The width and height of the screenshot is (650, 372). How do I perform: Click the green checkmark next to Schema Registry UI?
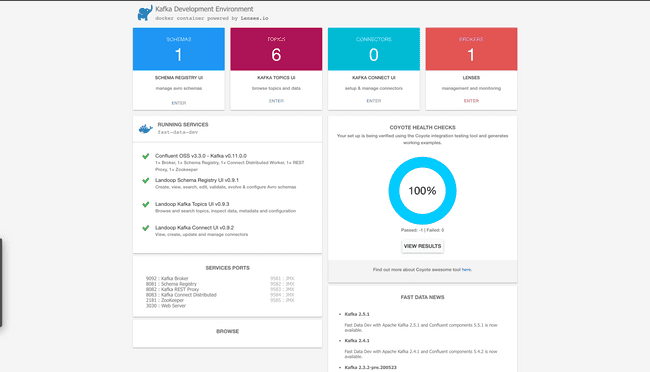click(x=146, y=180)
